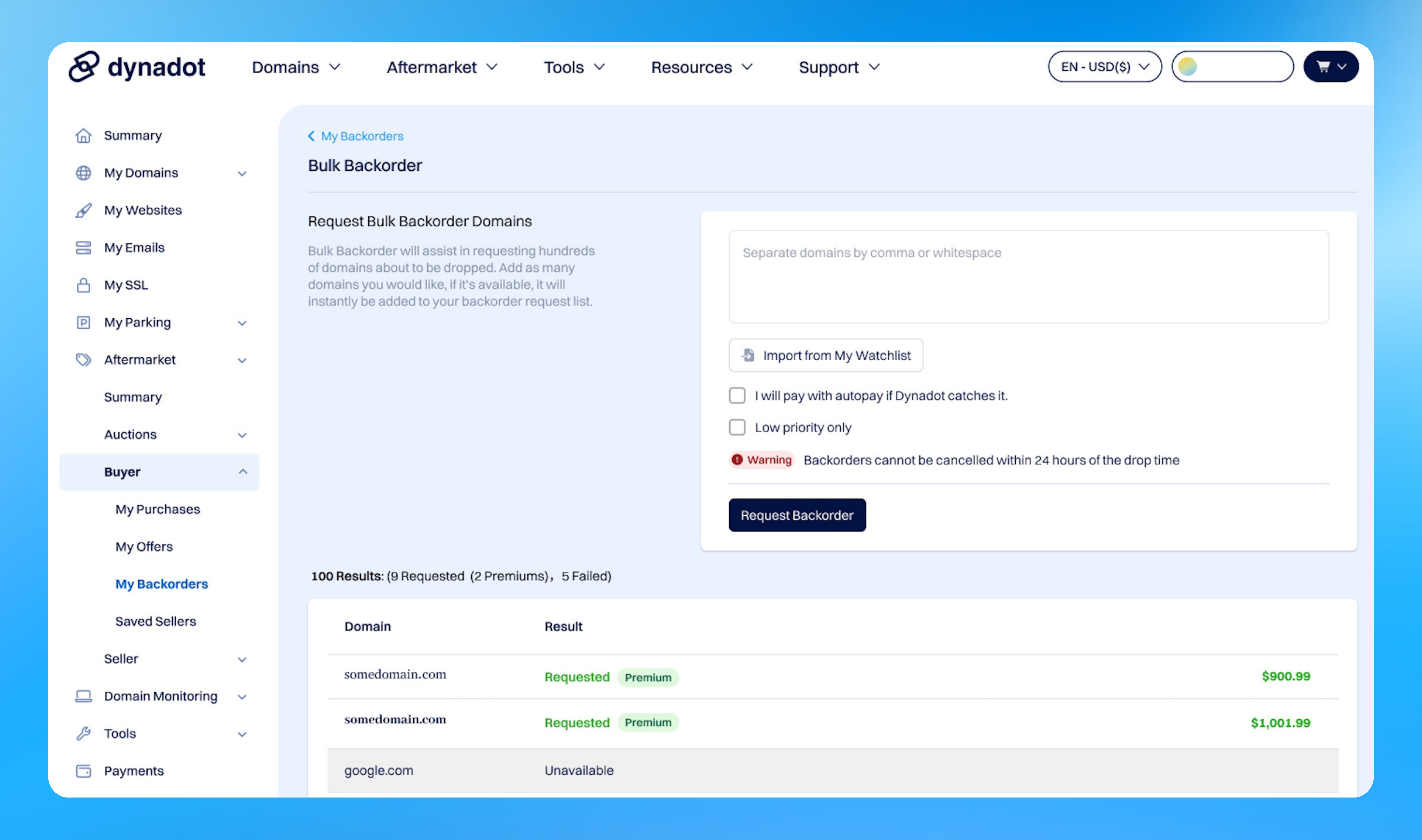
Task: Click somedomain.com in the $900.99 row
Action: (395, 674)
